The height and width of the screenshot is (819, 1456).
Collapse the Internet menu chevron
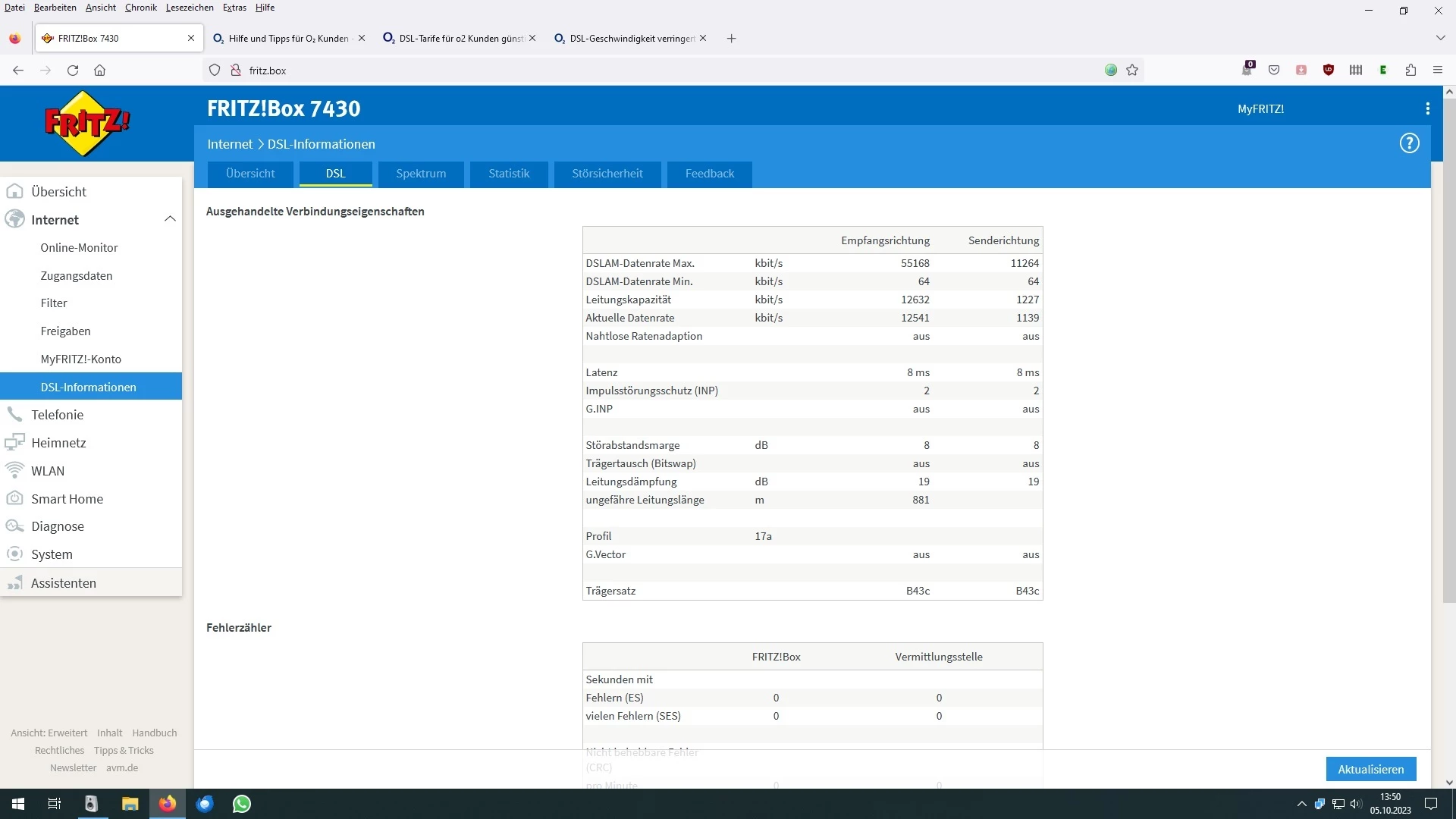[170, 219]
